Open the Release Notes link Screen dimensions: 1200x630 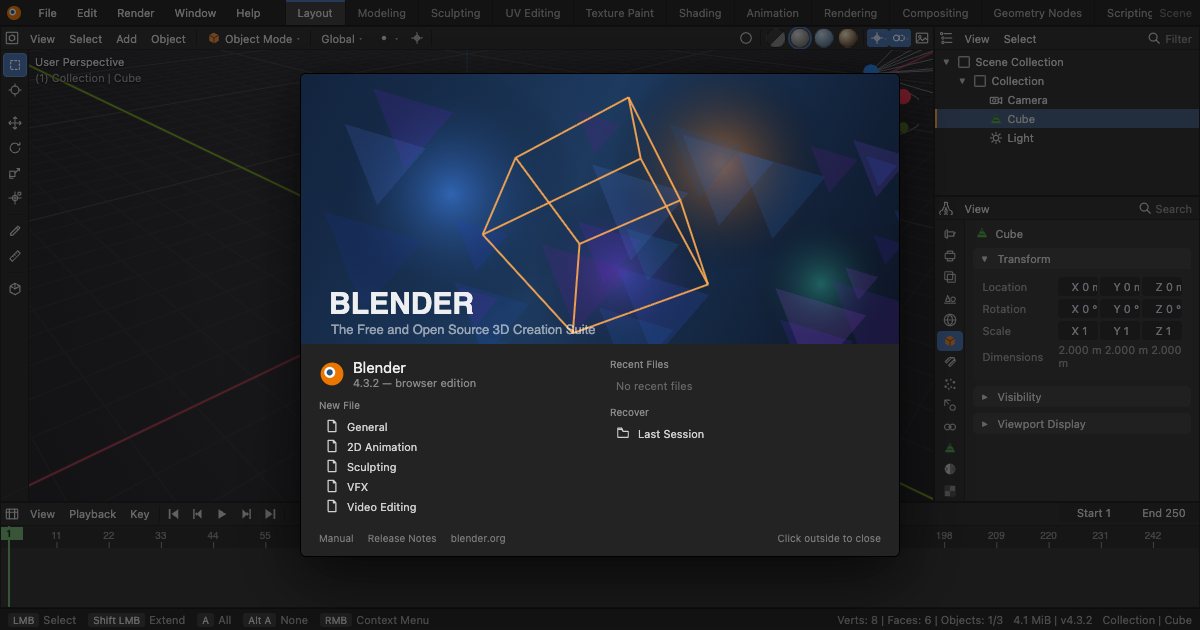(402, 538)
